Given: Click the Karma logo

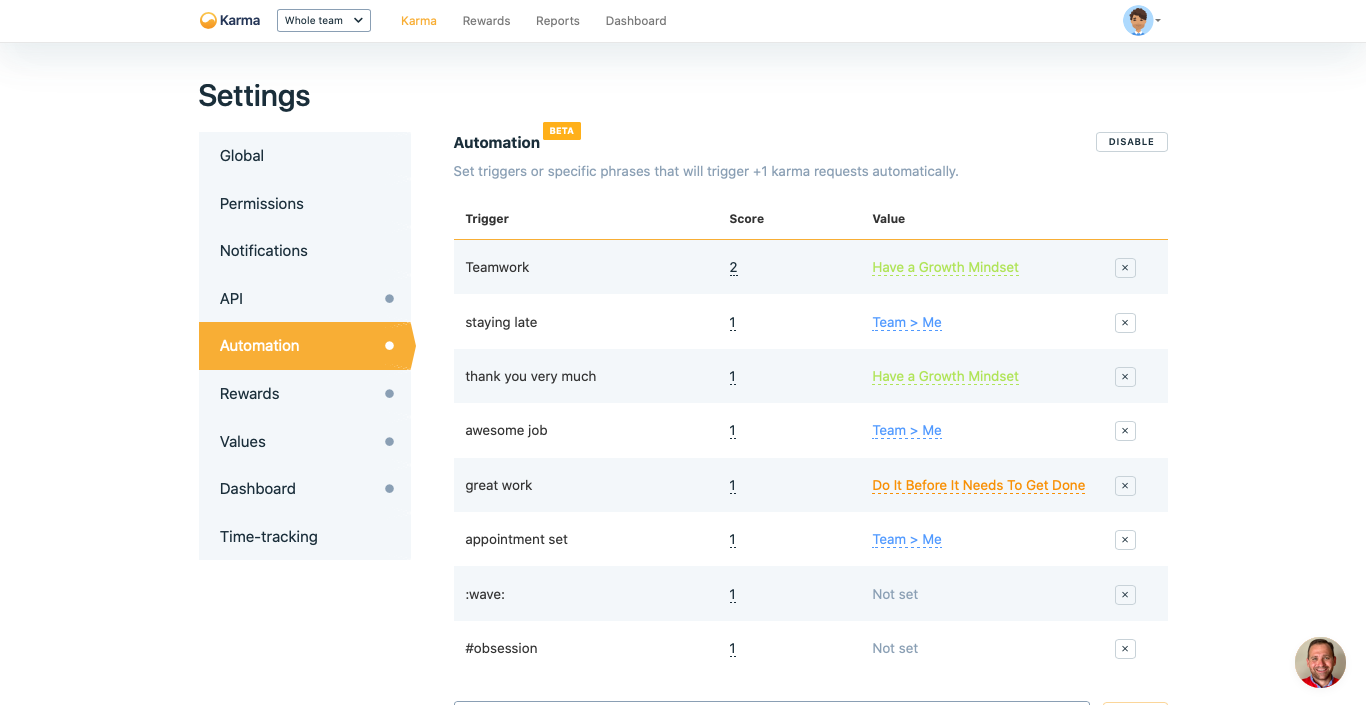Looking at the screenshot, I should click(x=230, y=20).
